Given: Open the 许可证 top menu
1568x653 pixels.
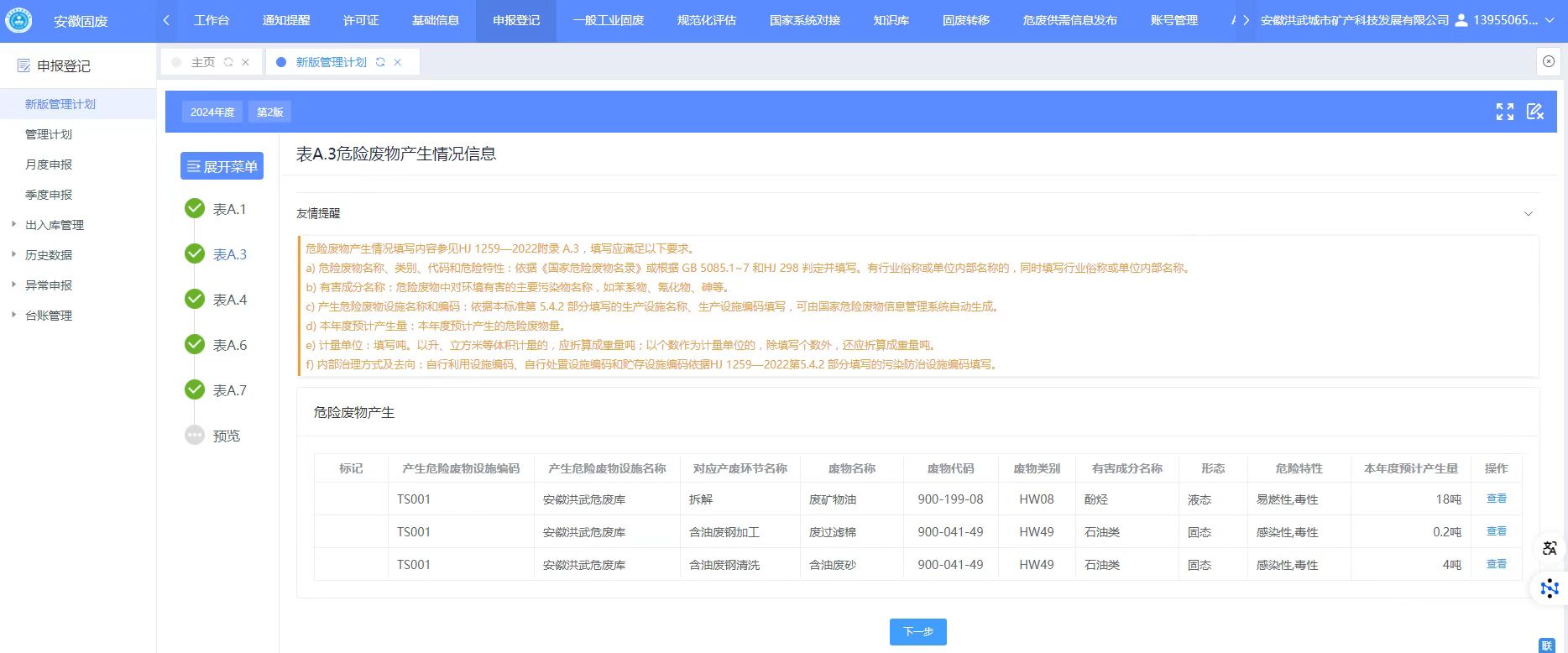Looking at the screenshot, I should pyautogui.click(x=361, y=20).
